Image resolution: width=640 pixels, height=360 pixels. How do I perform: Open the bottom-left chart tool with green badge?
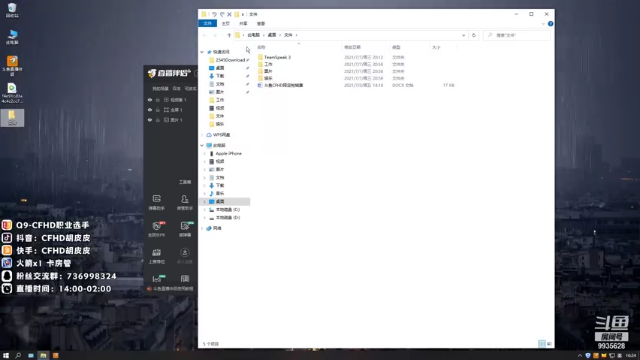(x=158, y=279)
